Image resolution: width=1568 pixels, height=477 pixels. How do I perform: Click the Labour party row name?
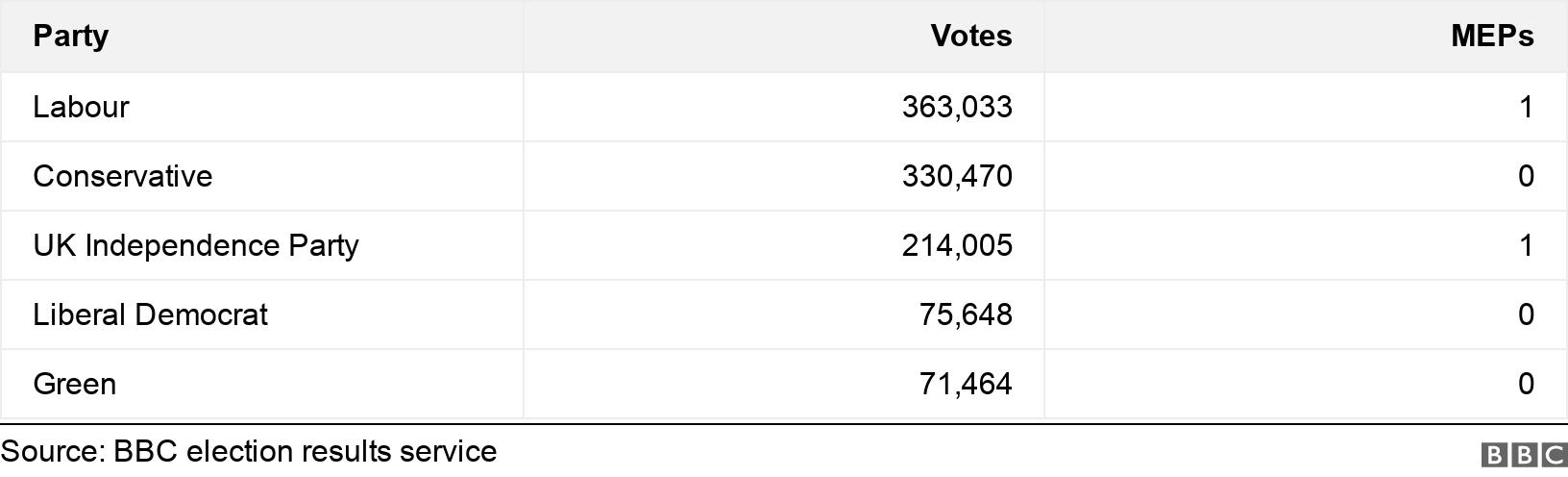click(x=81, y=107)
